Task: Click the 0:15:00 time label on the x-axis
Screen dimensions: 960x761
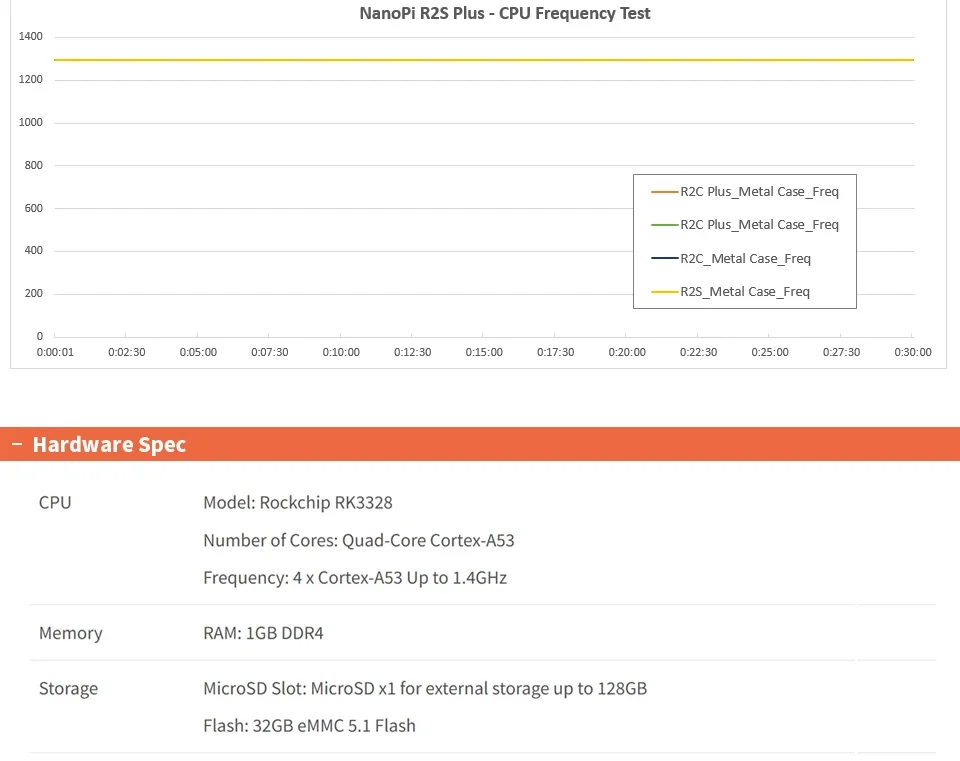Action: click(484, 352)
